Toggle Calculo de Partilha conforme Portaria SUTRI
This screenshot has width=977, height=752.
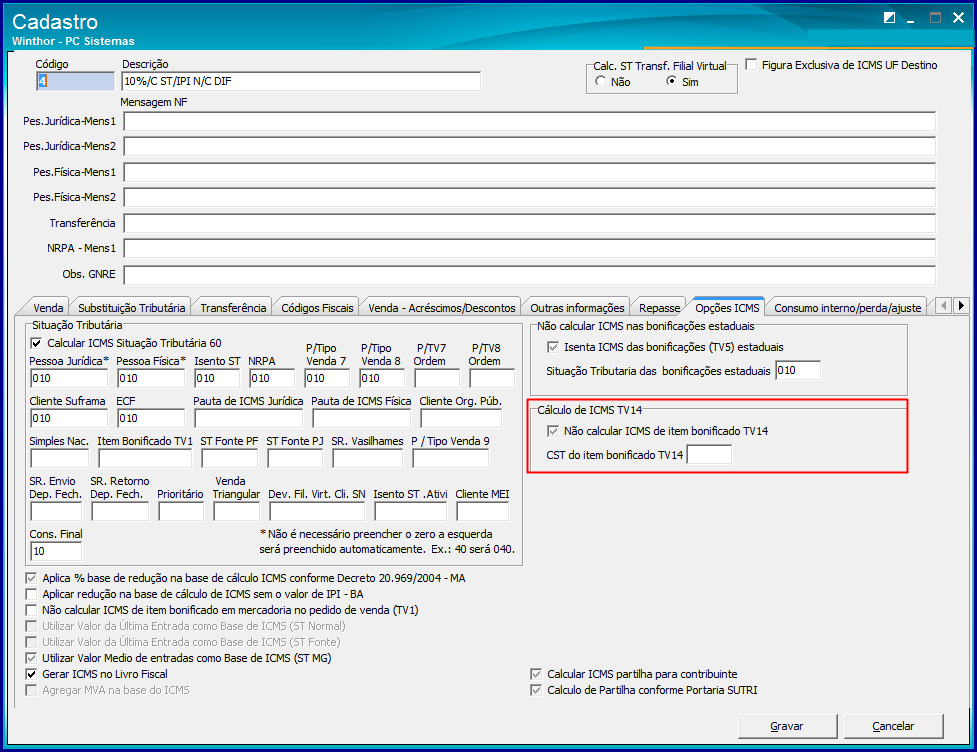tap(536, 690)
